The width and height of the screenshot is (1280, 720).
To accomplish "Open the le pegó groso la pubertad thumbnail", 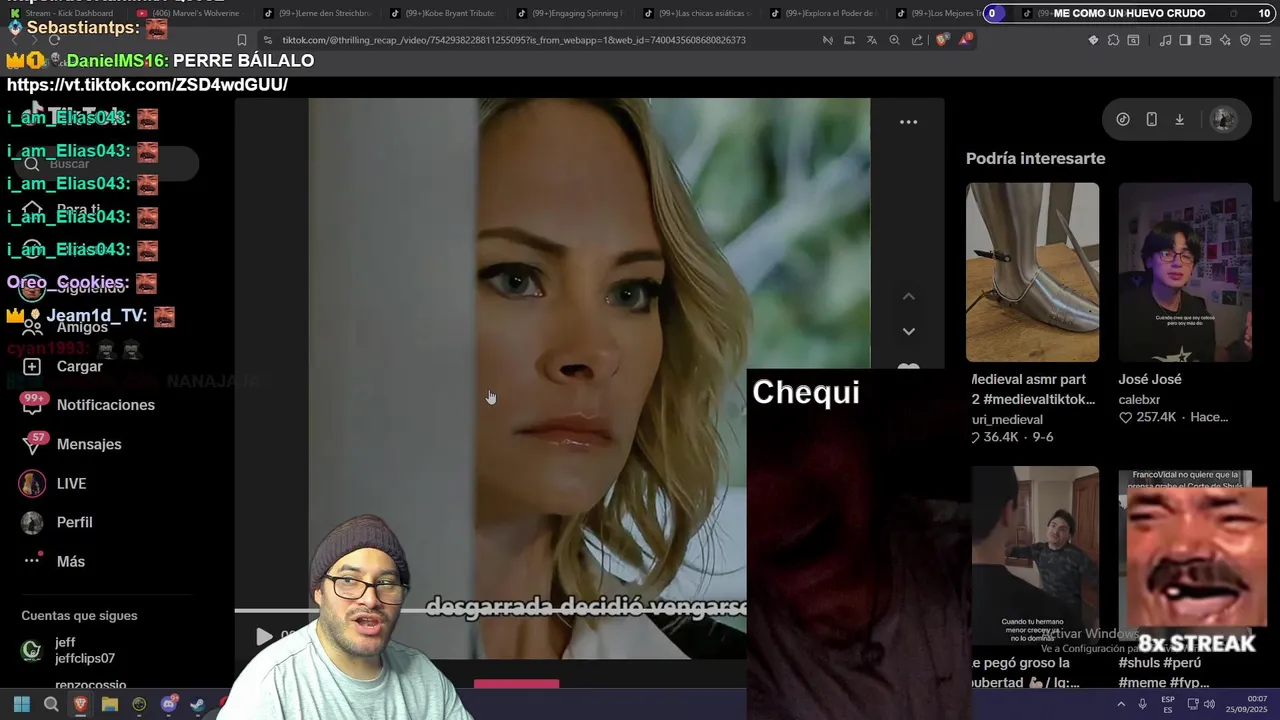I will coord(1035,556).
